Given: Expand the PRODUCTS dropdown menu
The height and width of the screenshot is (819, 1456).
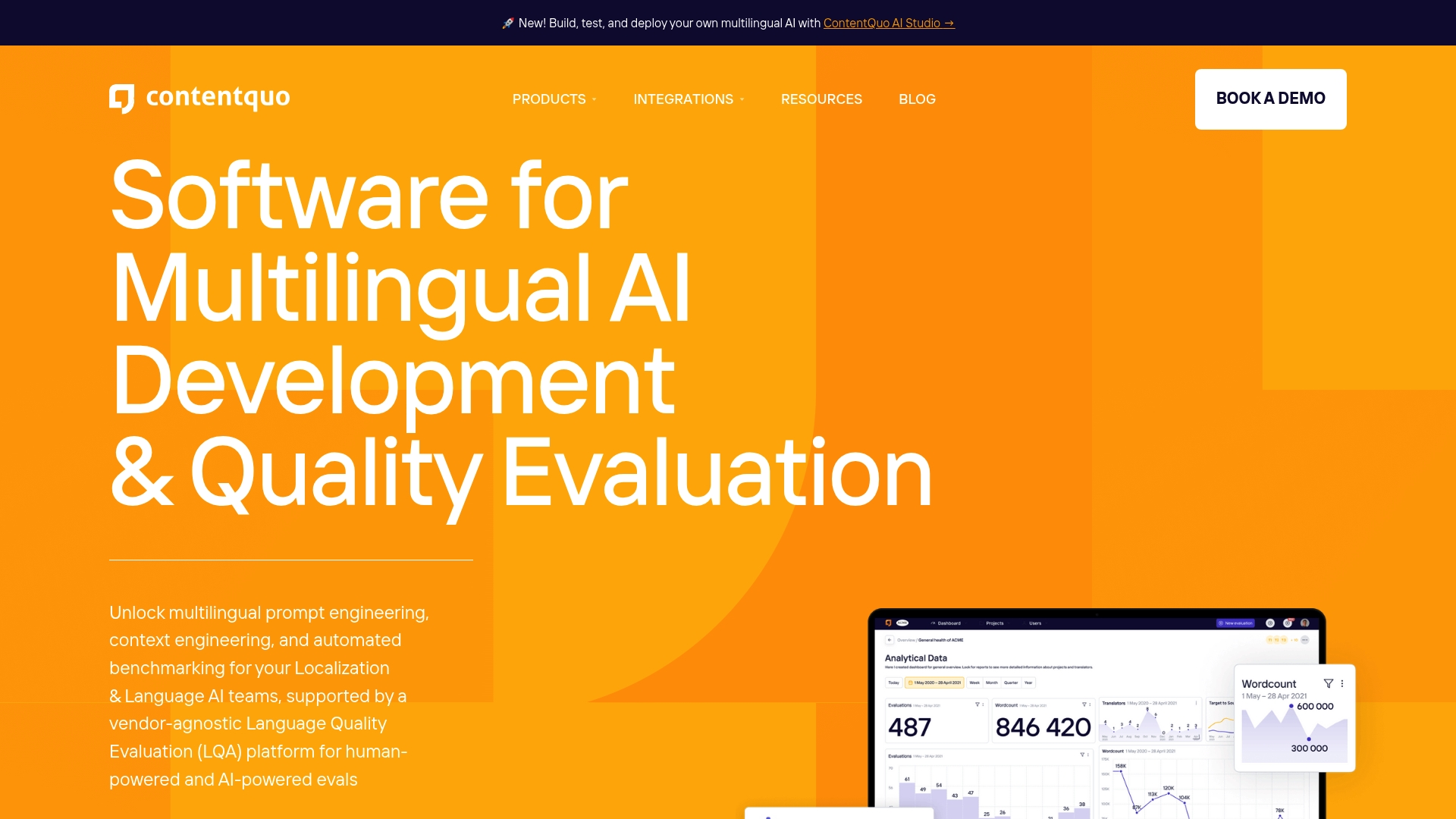Looking at the screenshot, I should [554, 99].
